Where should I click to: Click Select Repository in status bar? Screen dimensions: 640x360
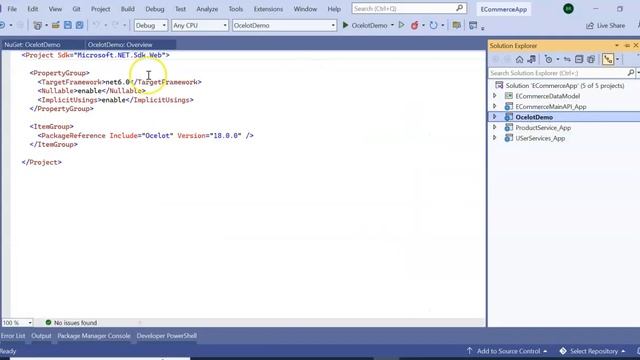(593, 351)
